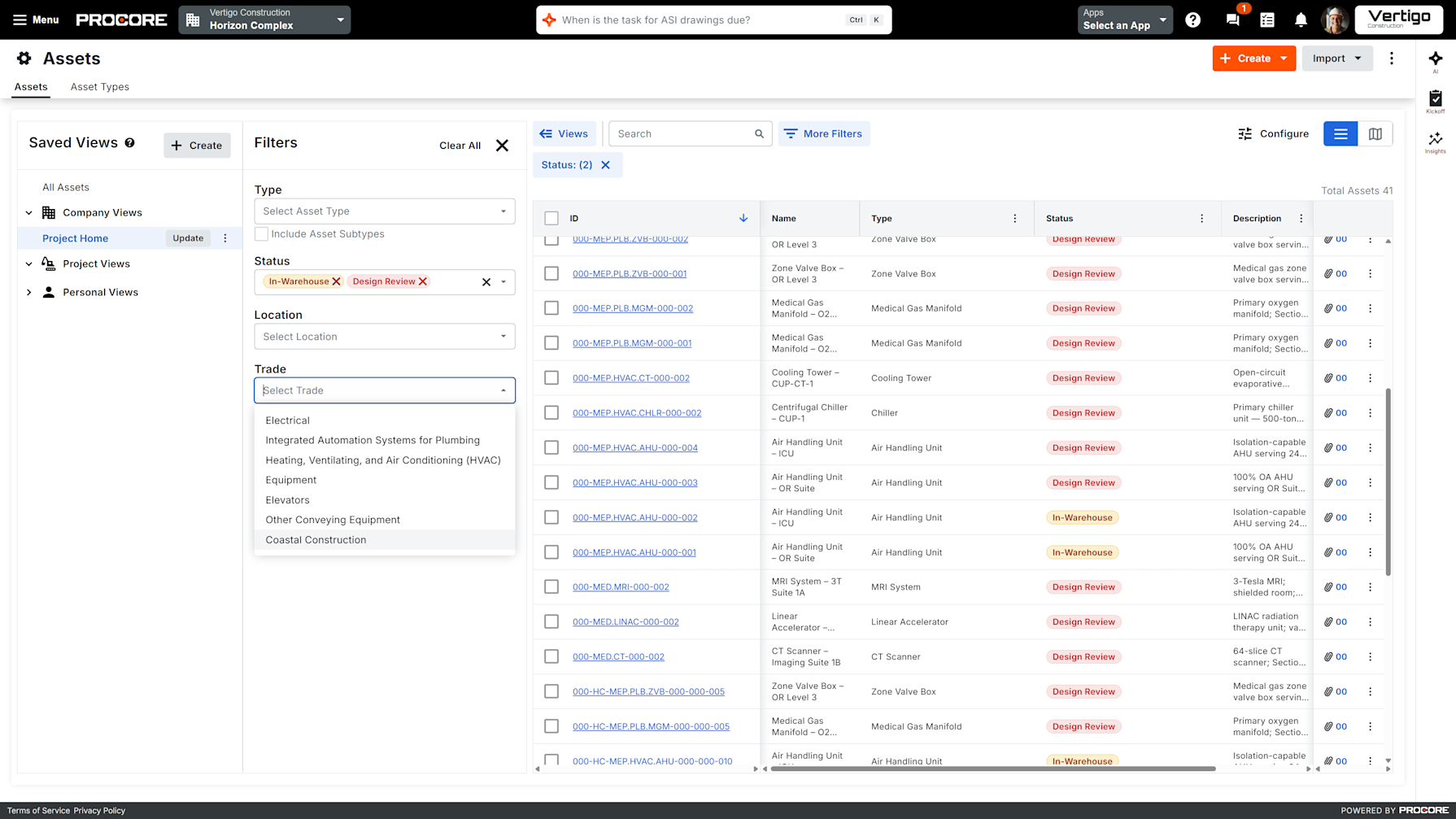The image size is (1456, 819).
Task: Open asset link 000-MEP.HVAC.AHU-000-003
Action: (x=634, y=483)
